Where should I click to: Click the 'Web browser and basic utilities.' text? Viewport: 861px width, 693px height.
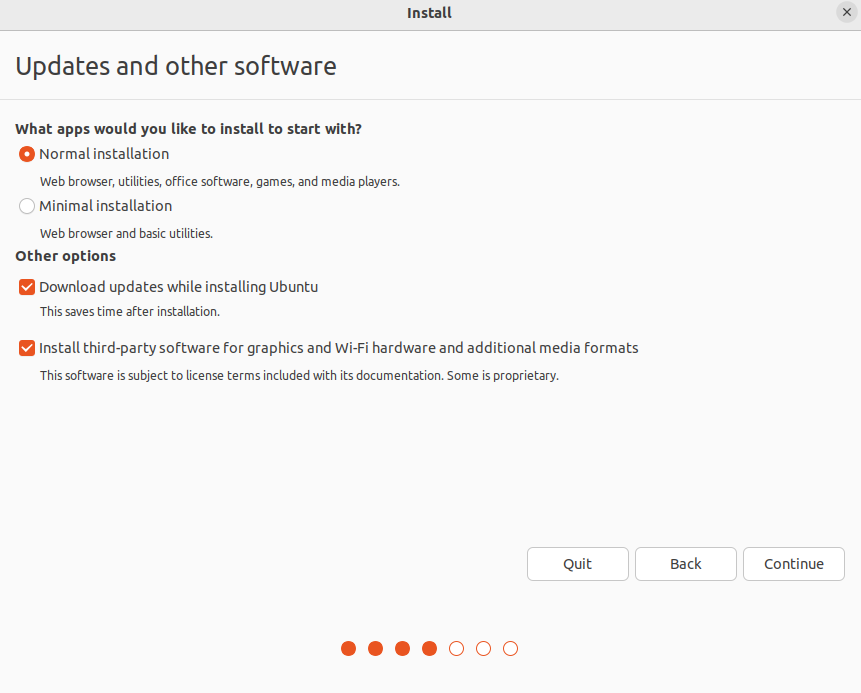pos(126,233)
